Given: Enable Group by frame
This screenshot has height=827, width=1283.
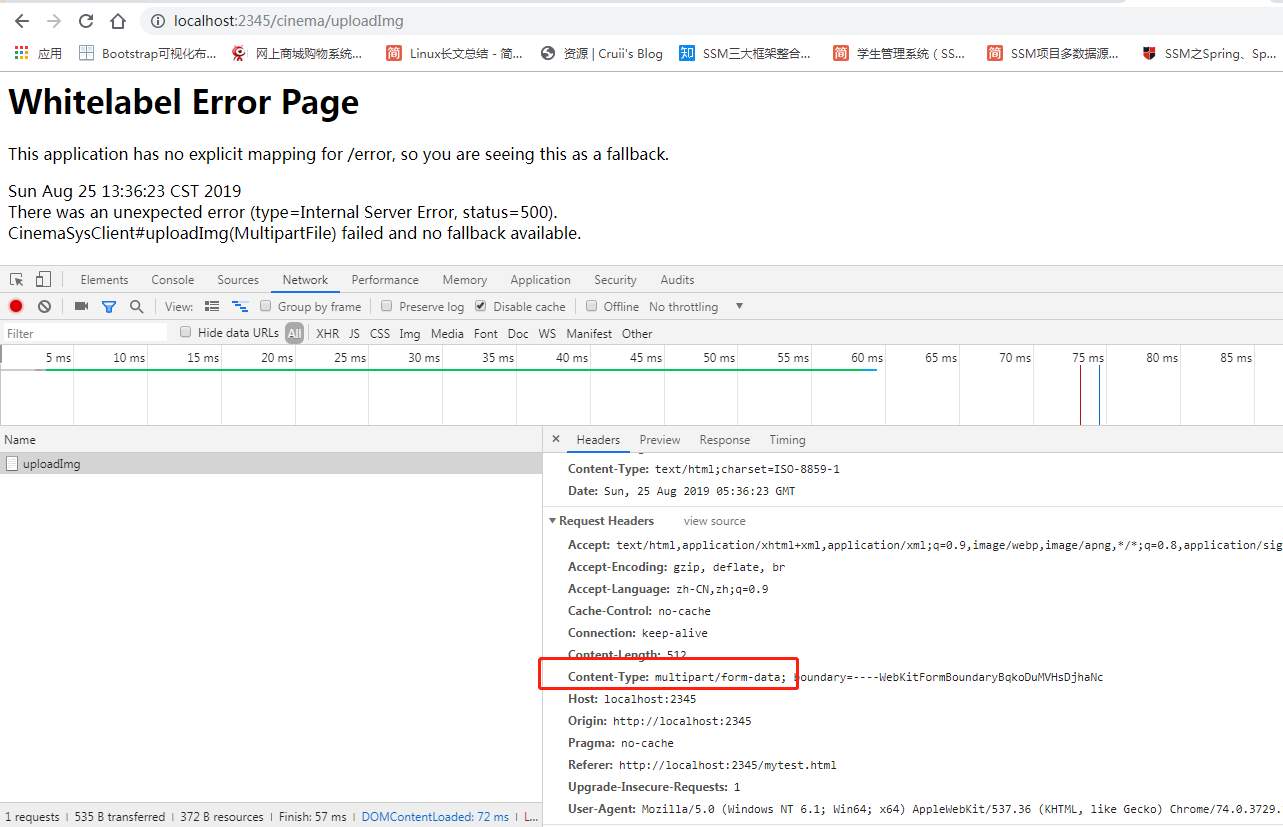Looking at the screenshot, I should pos(266,307).
